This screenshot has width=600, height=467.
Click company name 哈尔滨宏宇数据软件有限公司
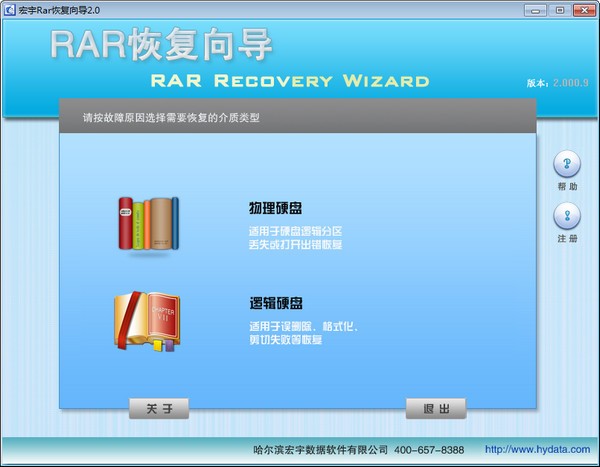pyautogui.click(x=320, y=450)
